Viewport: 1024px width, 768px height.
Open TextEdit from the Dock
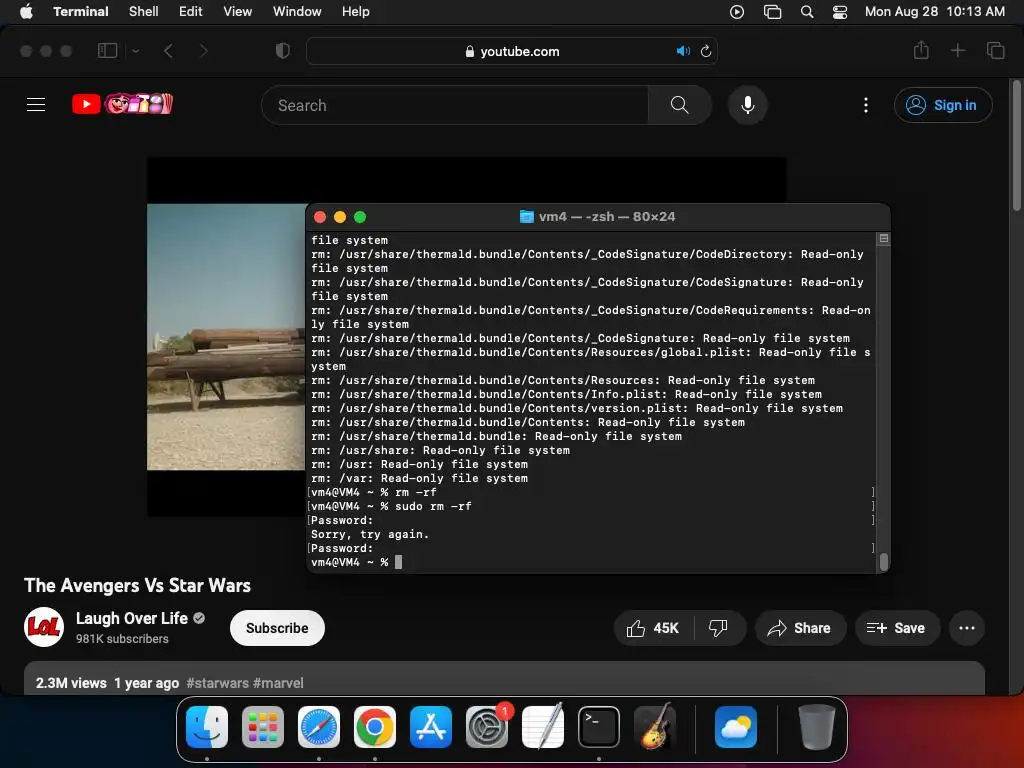(x=543, y=727)
